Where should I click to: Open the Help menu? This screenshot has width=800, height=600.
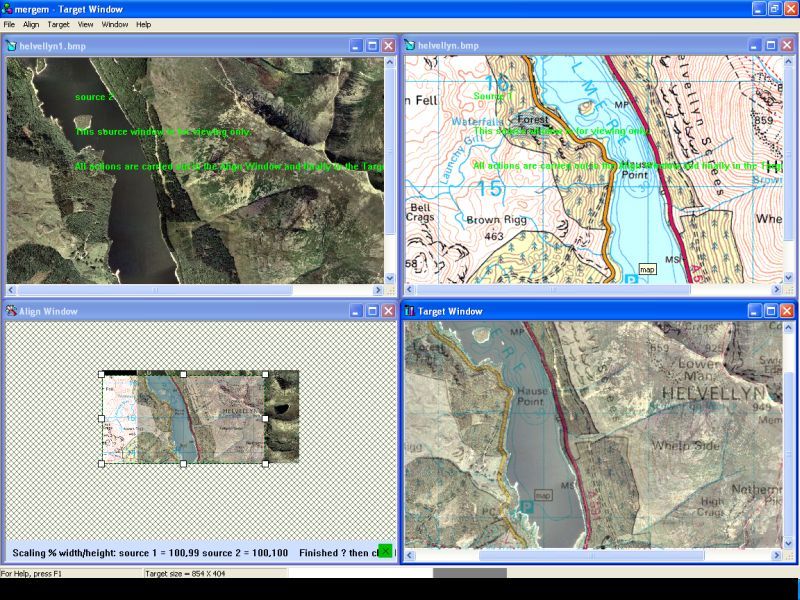tap(143, 24)
